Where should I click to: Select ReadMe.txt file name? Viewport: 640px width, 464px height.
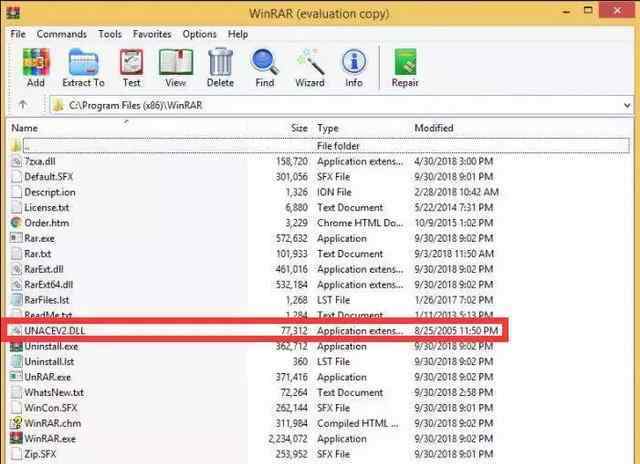tap(48, 315)
